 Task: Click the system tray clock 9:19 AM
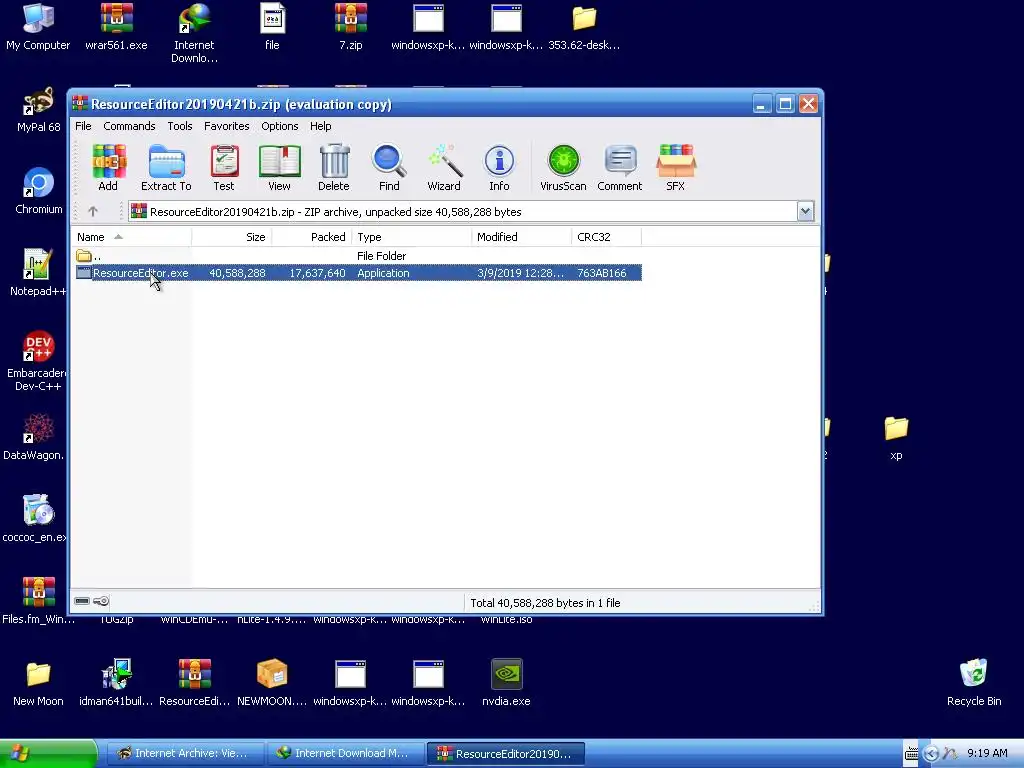point(987,753)
